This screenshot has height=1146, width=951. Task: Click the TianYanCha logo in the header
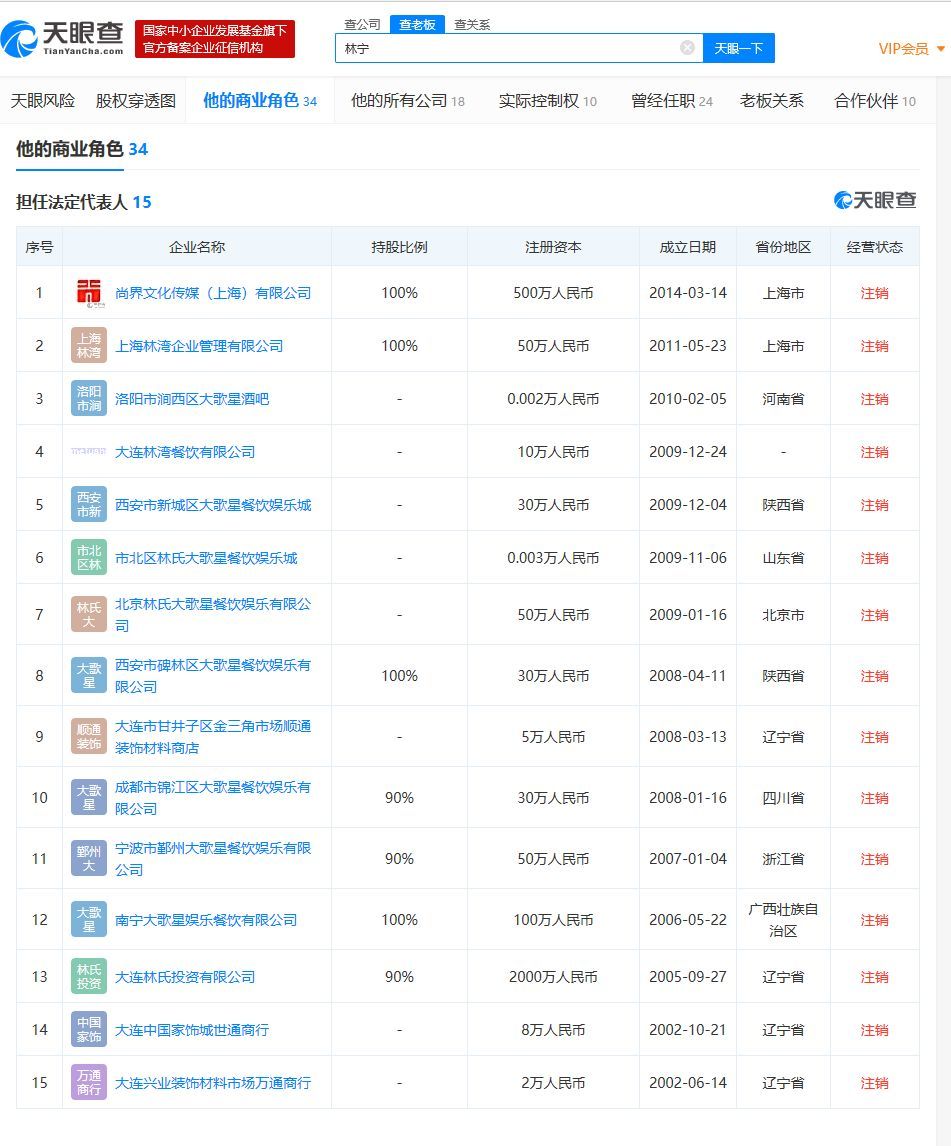(x=63, y=38)
